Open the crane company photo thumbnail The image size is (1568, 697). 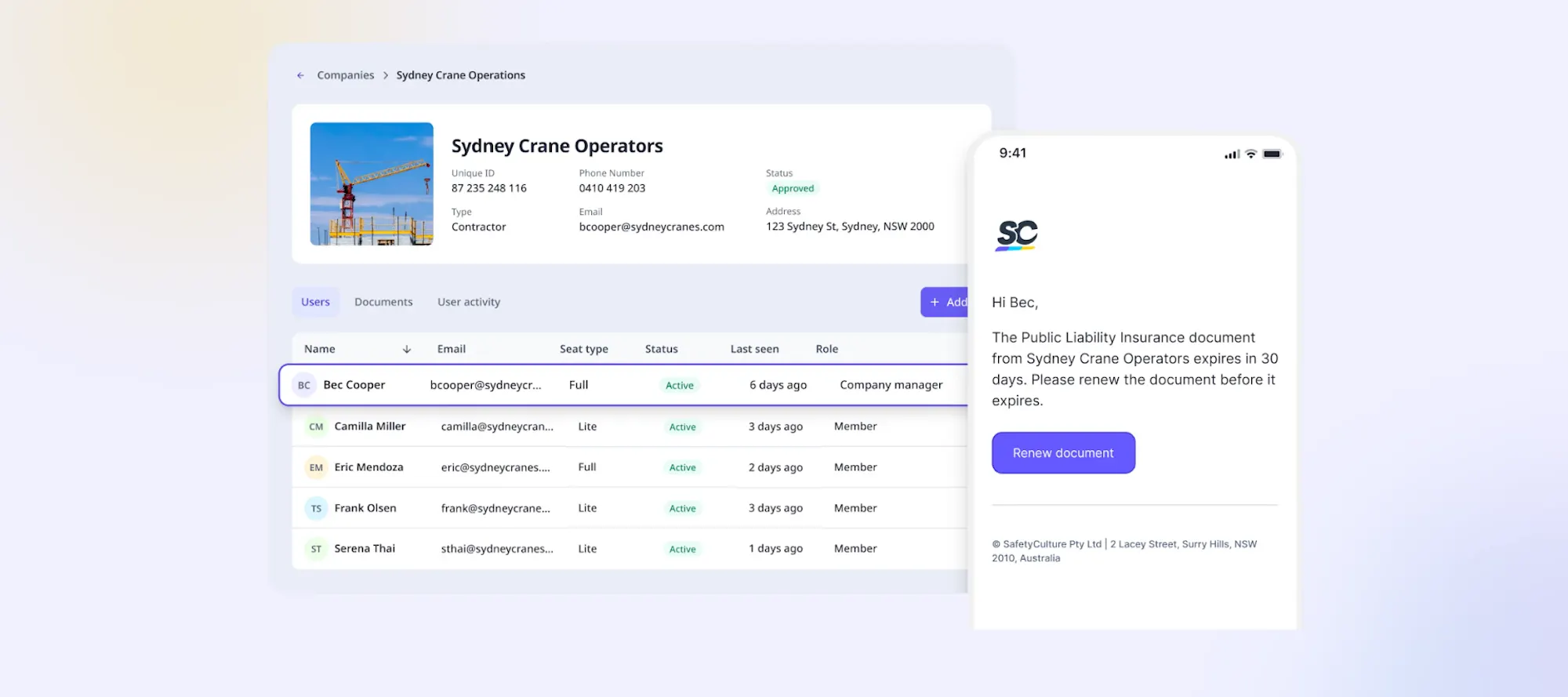[372, 184]
